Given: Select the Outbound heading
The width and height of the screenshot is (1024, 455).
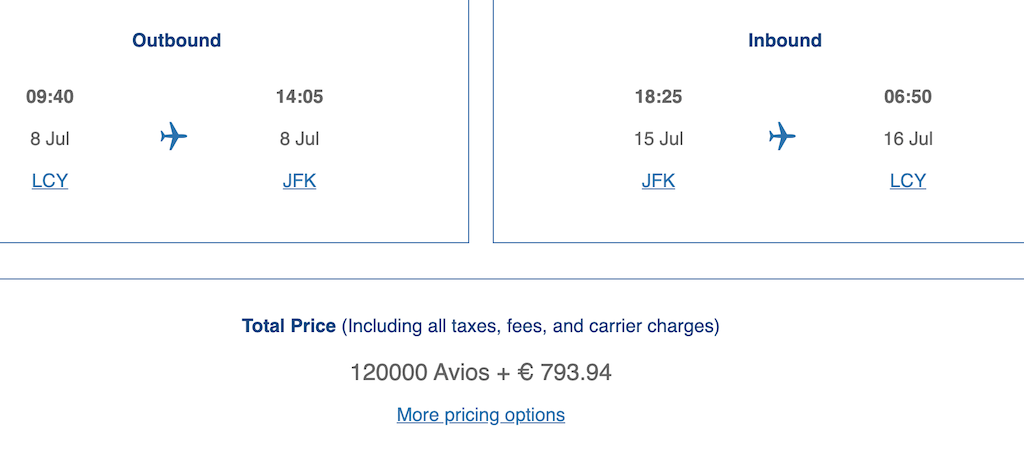Looking at the screenshot, I should coord(177,41).
